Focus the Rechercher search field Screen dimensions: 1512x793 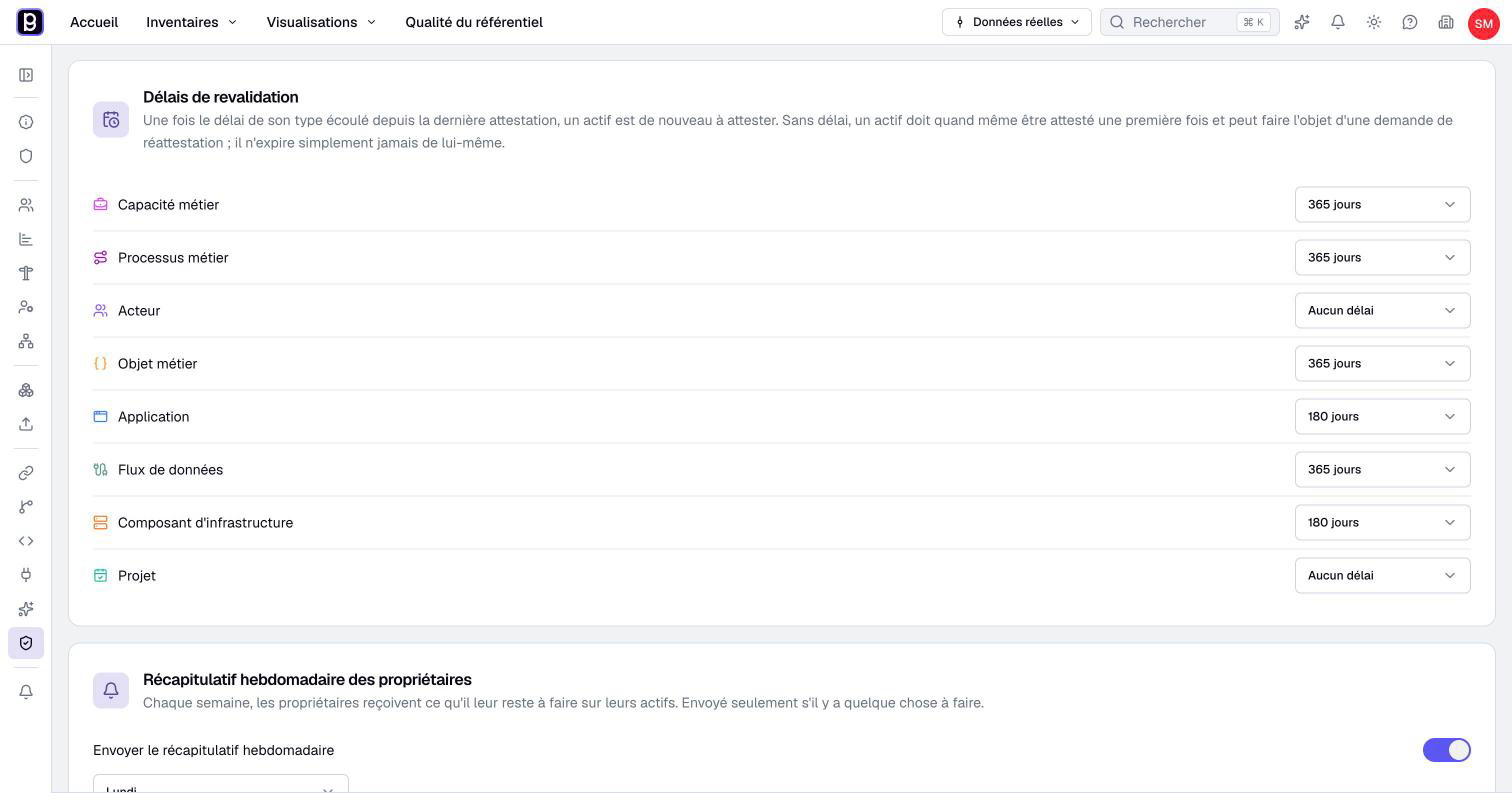point(1190,22)
